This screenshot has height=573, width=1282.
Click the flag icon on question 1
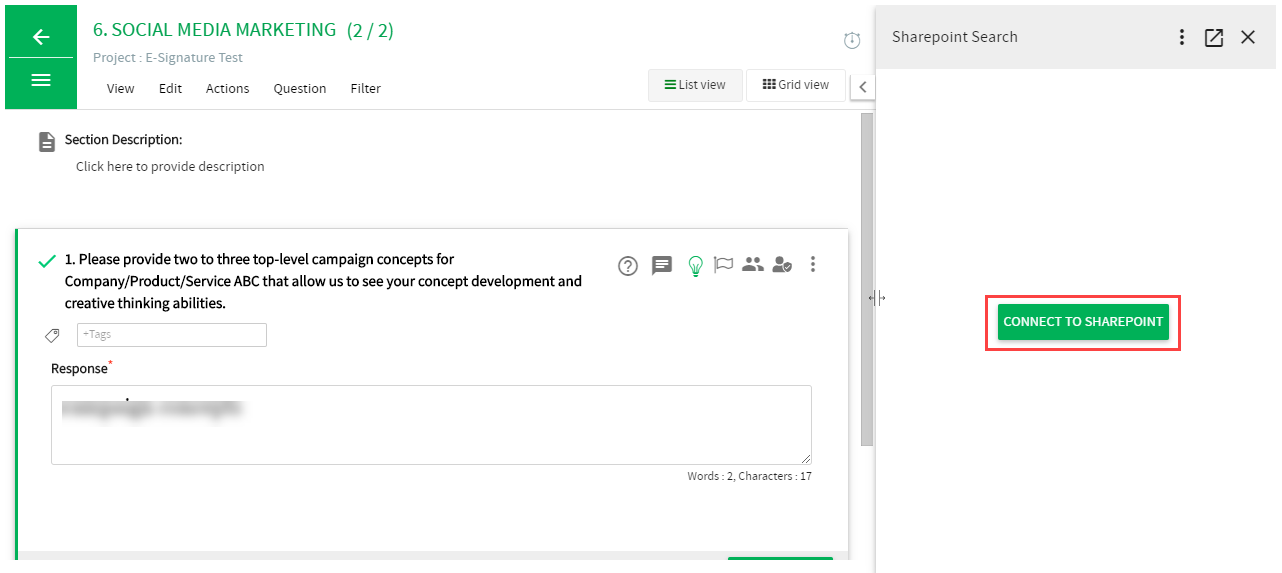[x=724, y=265]
